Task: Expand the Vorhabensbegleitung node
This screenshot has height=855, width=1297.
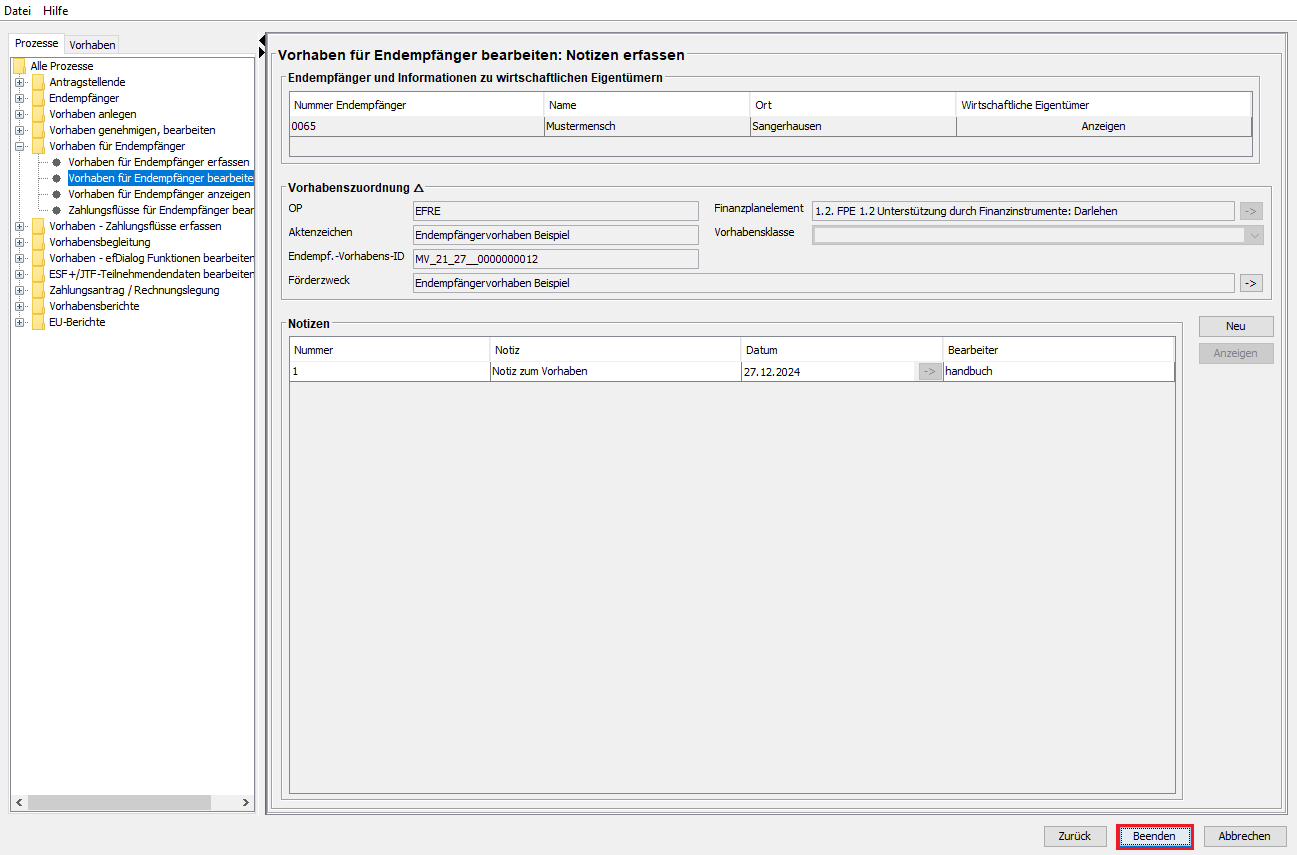Action: point(19,242)
